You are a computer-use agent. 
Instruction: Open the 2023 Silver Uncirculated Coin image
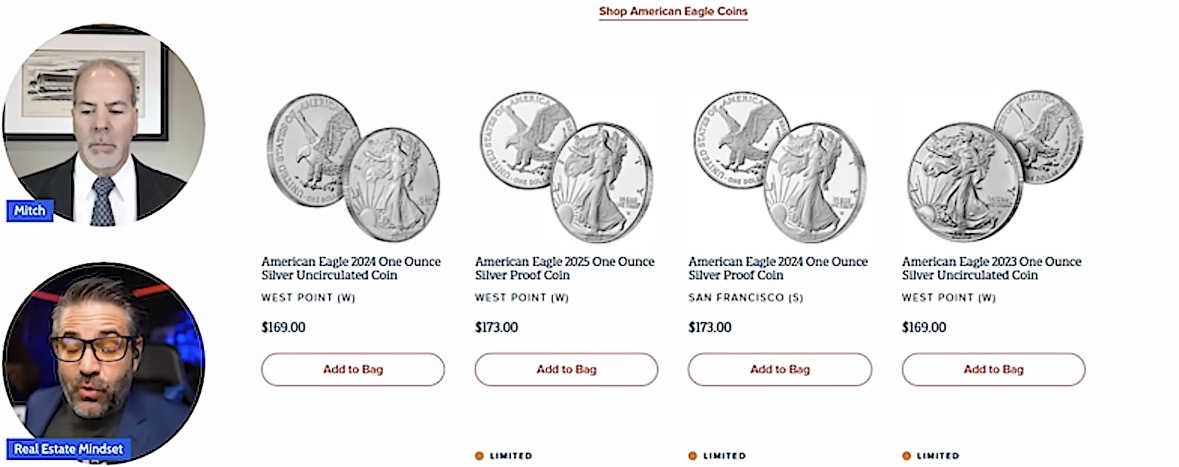pyautogui.click(x=993, y=165)
